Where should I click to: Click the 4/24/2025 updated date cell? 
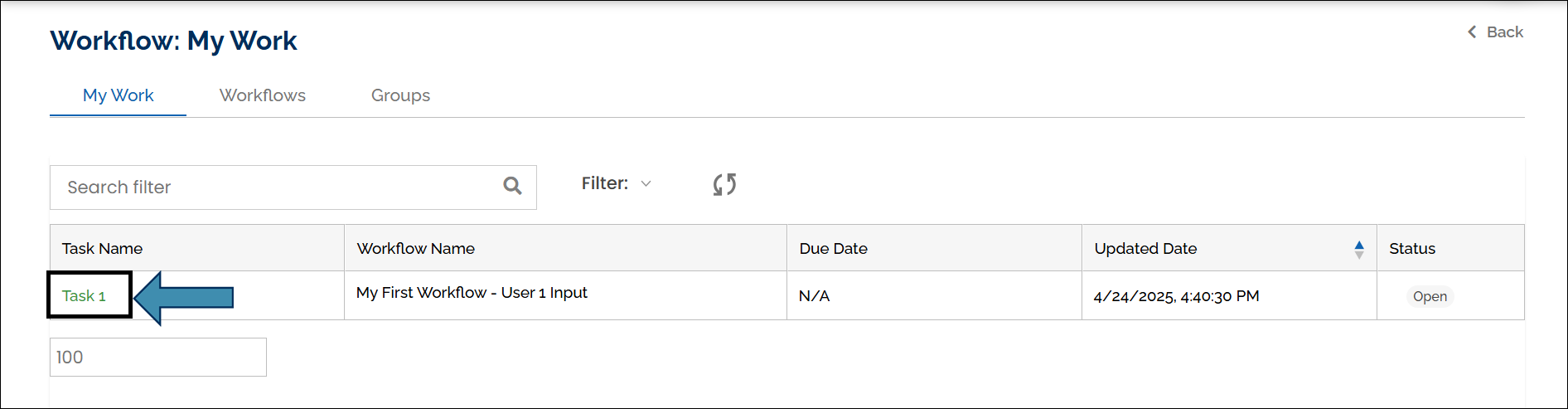point(1176,296)
